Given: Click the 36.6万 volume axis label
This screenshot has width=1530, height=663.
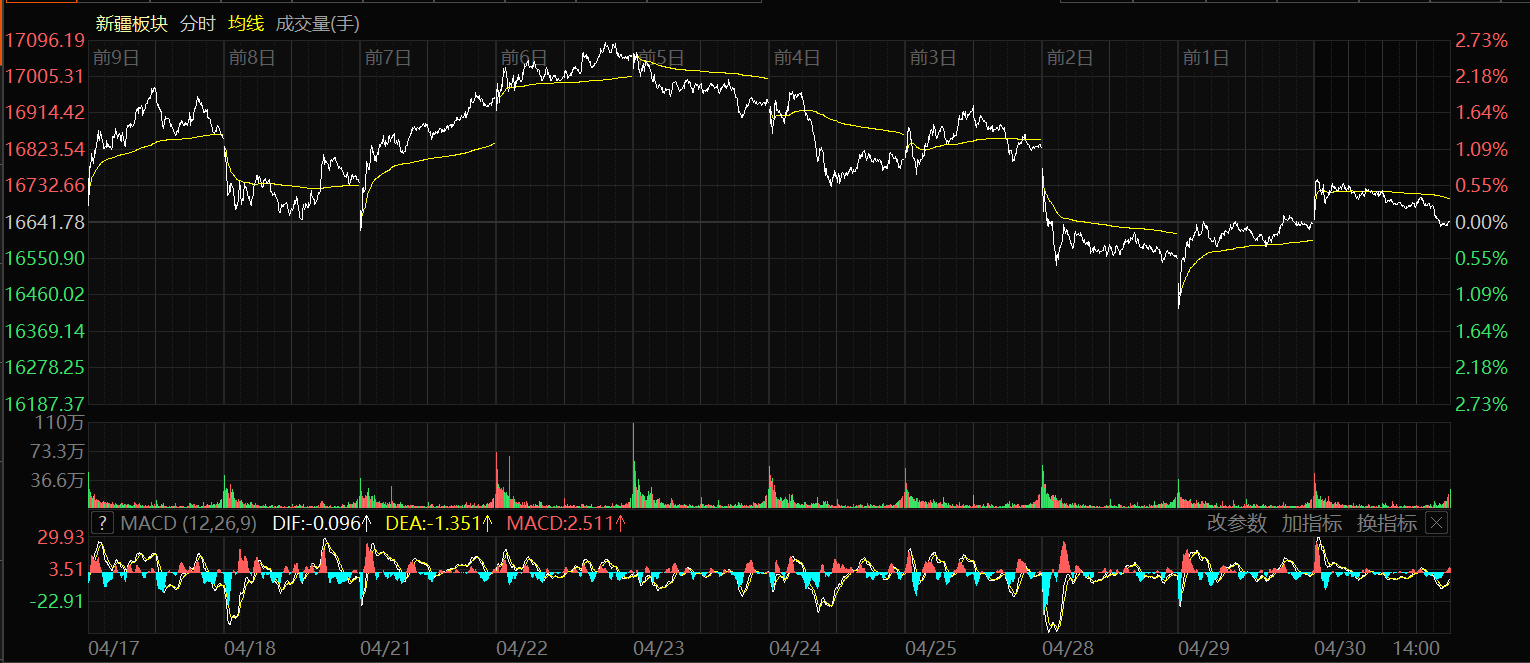Looking at the screenshot, I should point(58,480).
